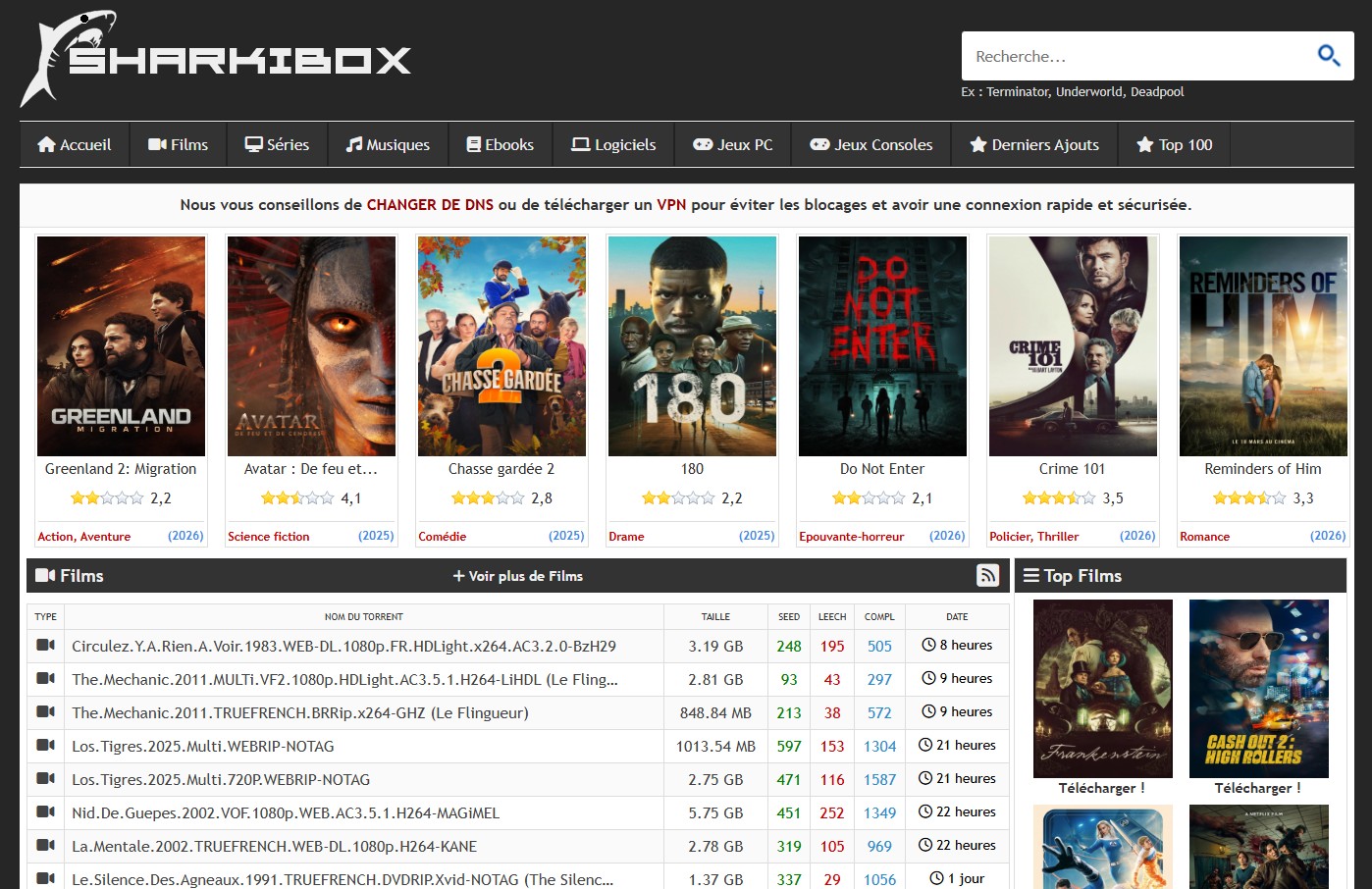Click the camera icon for The.Mechanic TRUEFRENCH BRRip row
Screen dimensions: 1372x889
[45, 712]
